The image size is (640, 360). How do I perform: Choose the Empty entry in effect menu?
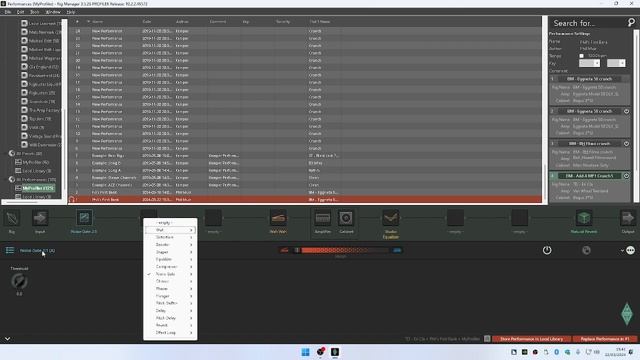coord(170,223)
